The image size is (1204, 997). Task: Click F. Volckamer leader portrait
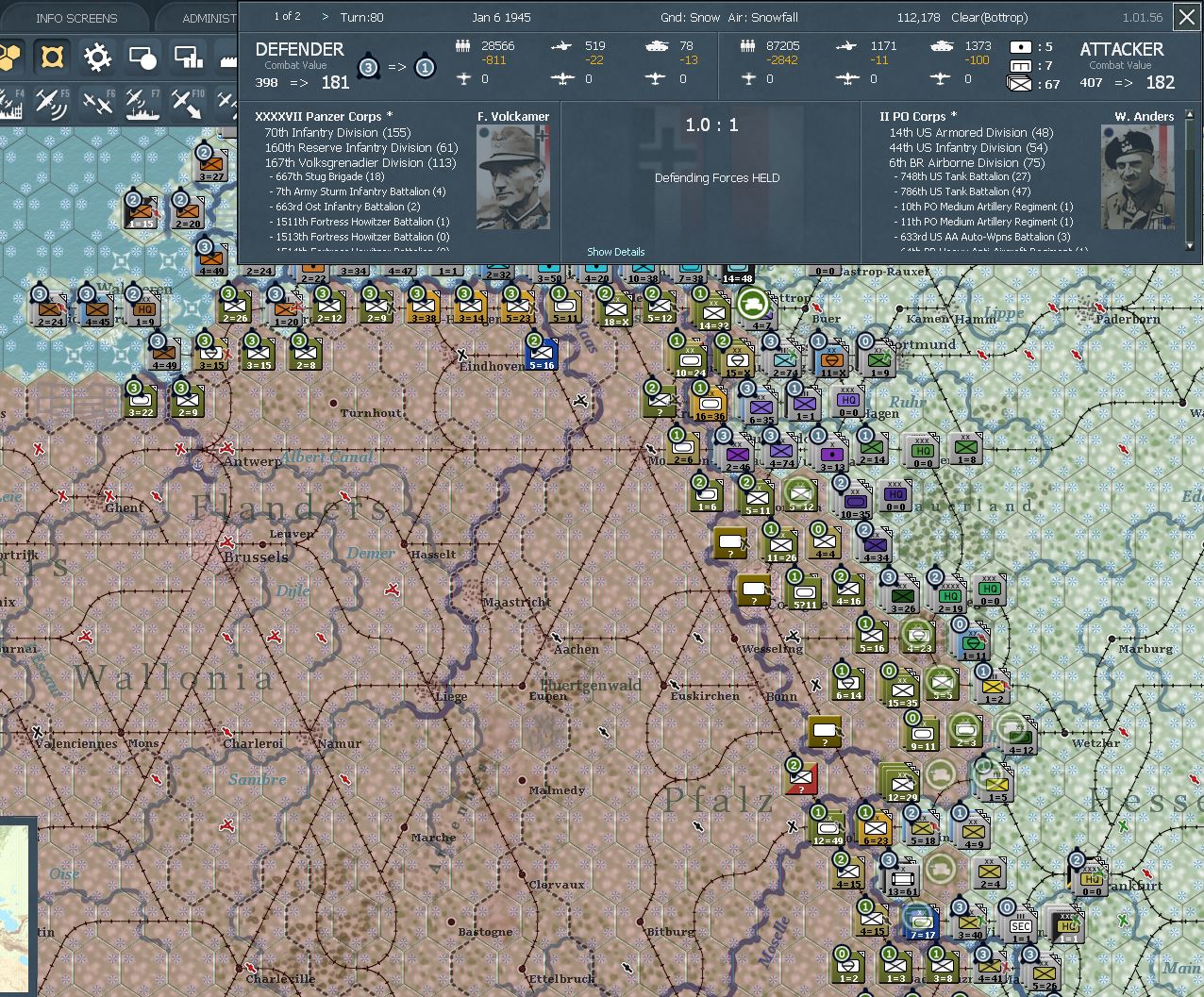point(512,177)
